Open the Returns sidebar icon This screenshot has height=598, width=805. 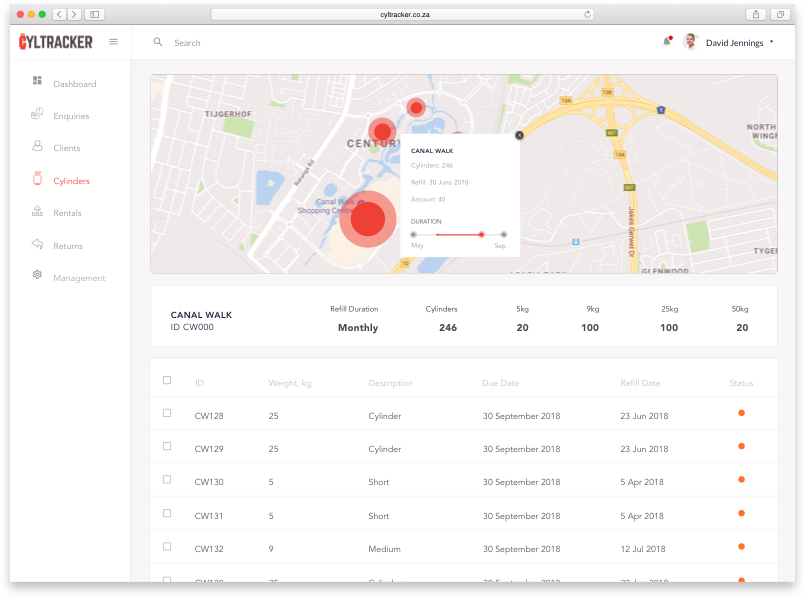[x=37, y=245]
